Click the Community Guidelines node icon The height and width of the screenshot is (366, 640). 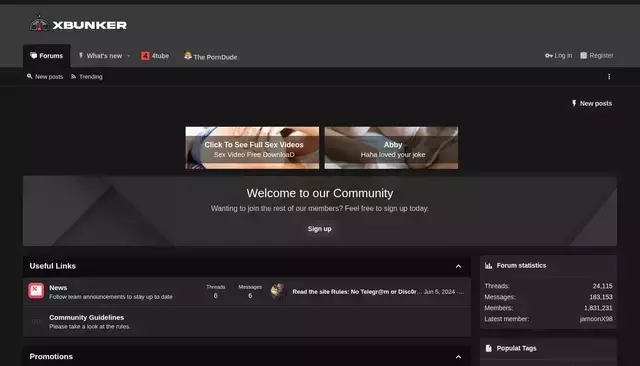tap(36, 322)
